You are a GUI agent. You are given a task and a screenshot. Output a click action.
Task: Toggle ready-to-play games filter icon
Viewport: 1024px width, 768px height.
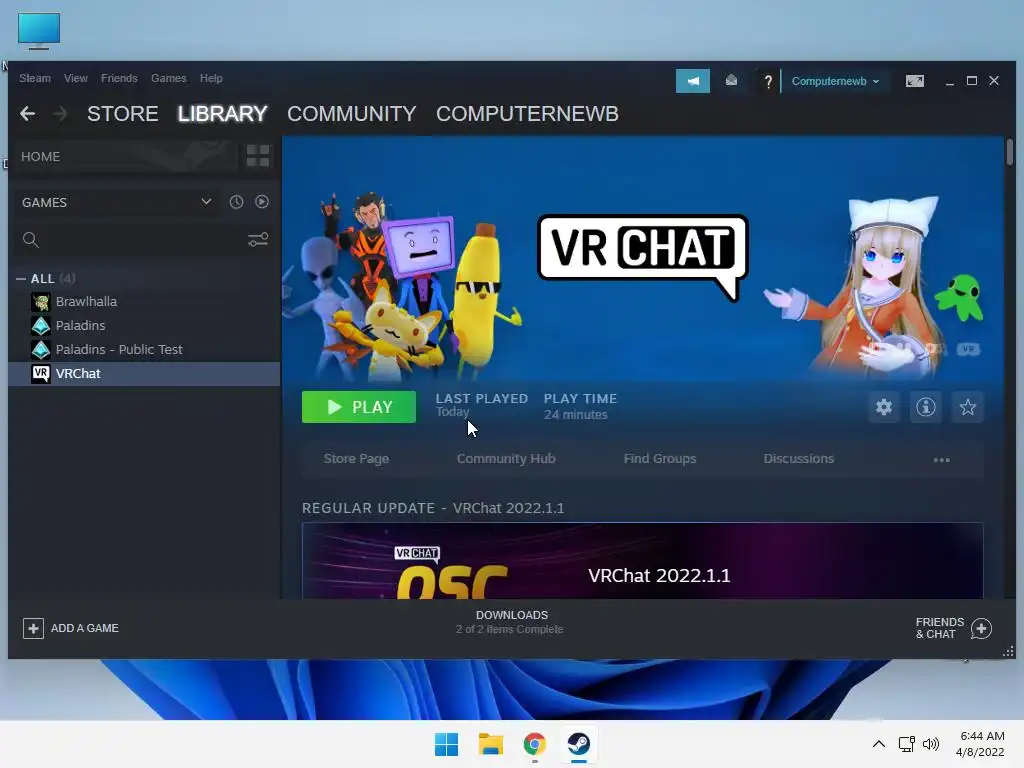pyautogui.click(x=262, y=202)
